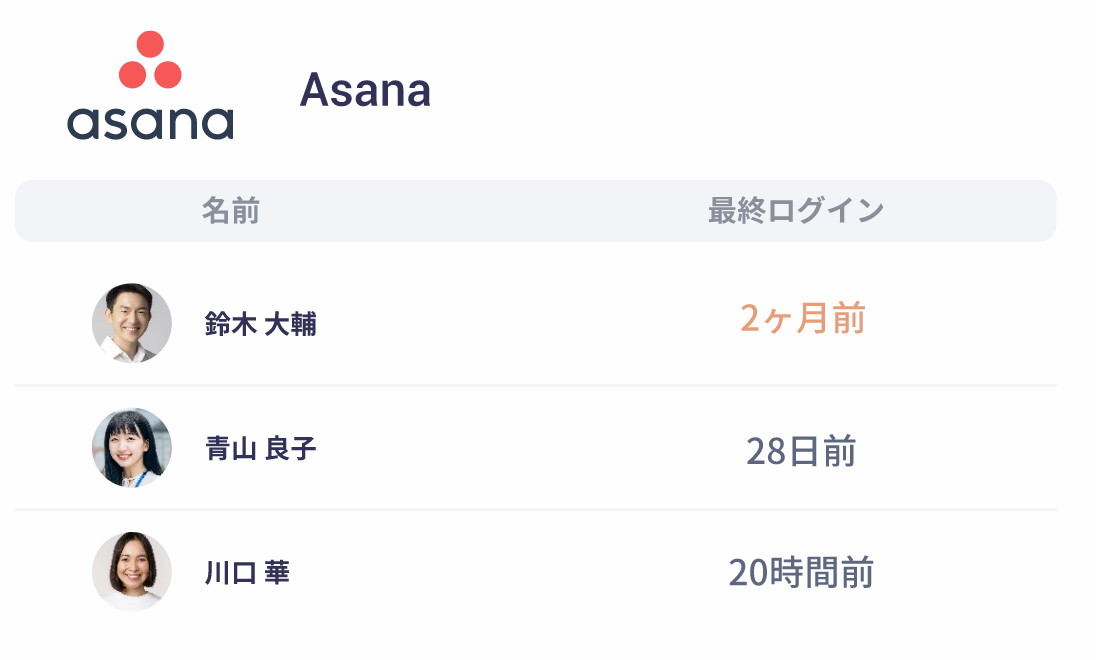Click the orange 2ヶ月前 login value

[802, 318]
